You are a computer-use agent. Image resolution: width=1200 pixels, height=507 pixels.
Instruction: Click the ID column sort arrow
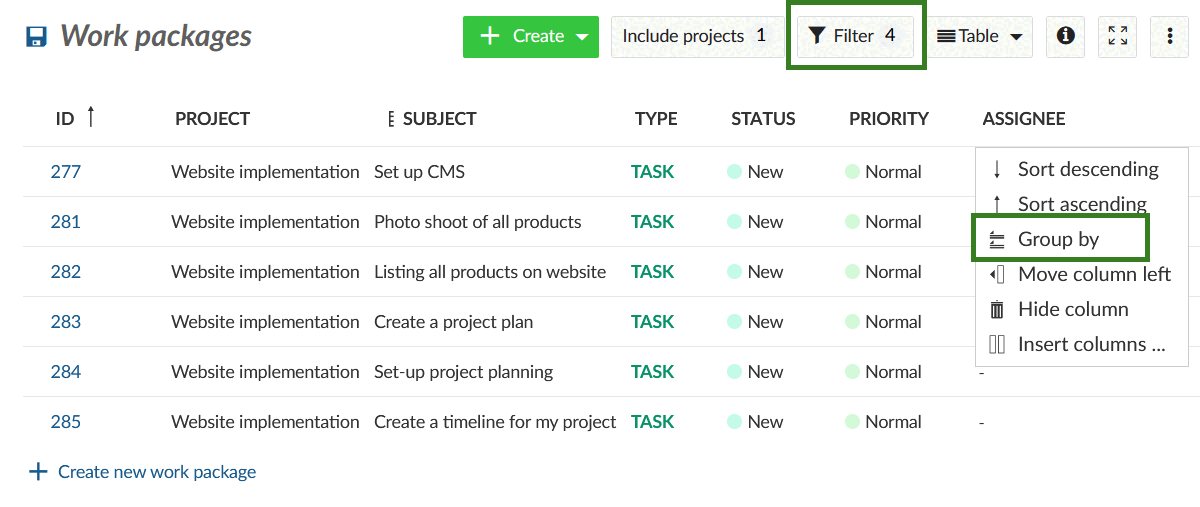[x=91, y=118]
